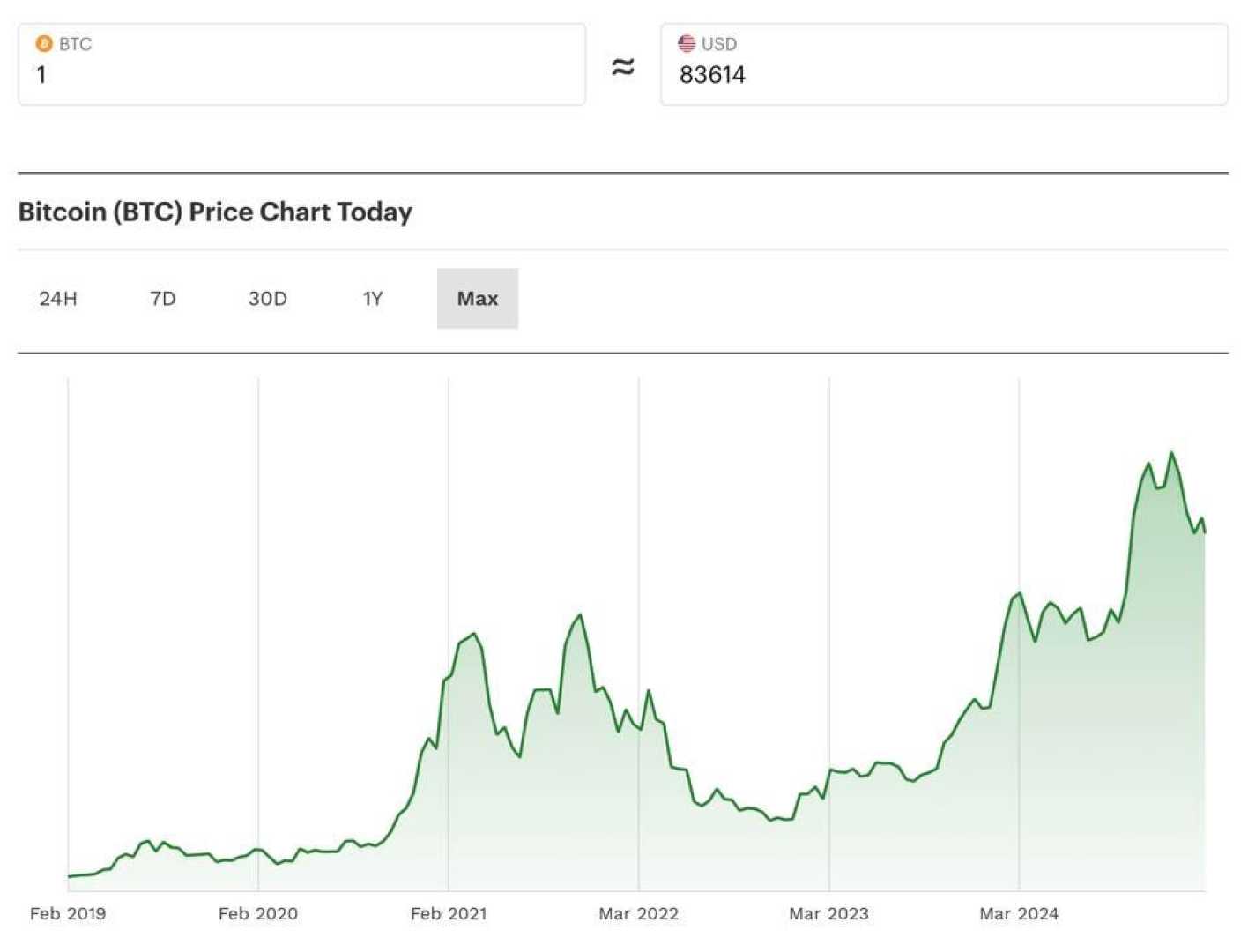The image size is (1248, 952).
Task: Switch to the 1Y chart range
Action: 373,299
